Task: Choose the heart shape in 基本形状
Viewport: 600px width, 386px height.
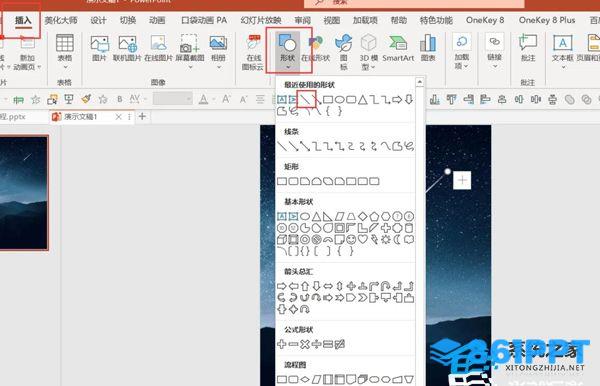Action: [x=362, y=239]
